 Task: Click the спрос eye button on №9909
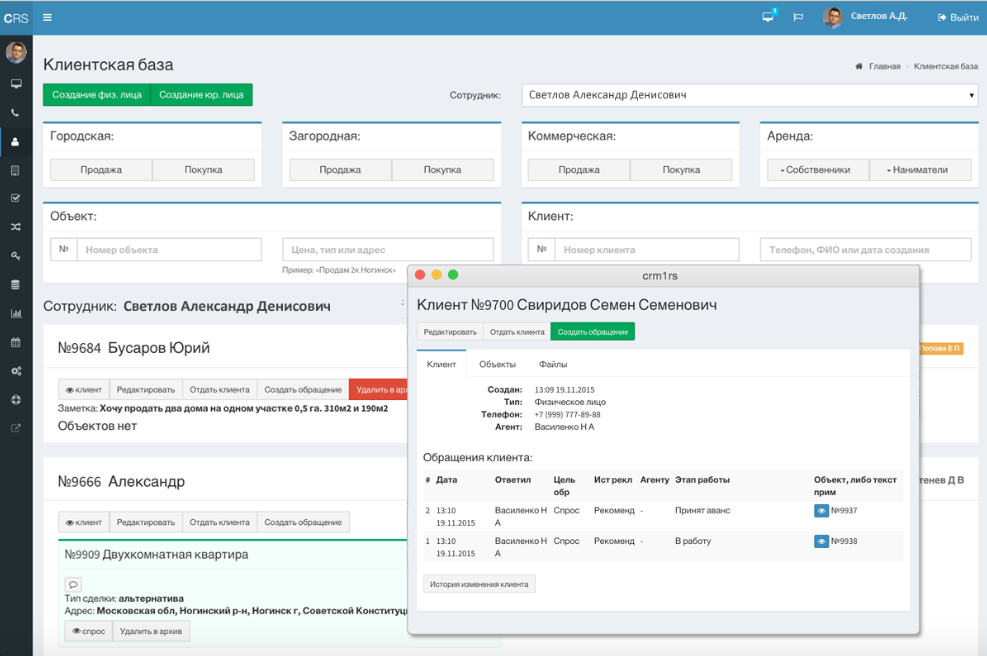click(x=89, y=631)
